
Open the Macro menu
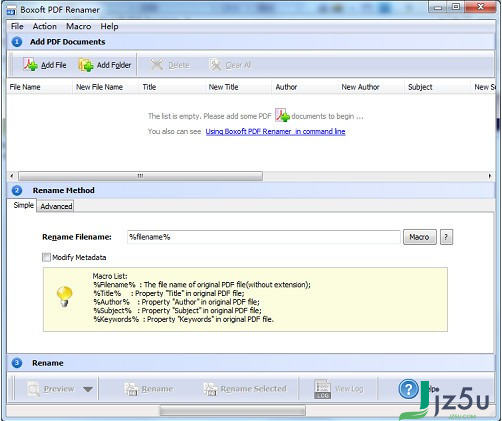tap(79, 26)
